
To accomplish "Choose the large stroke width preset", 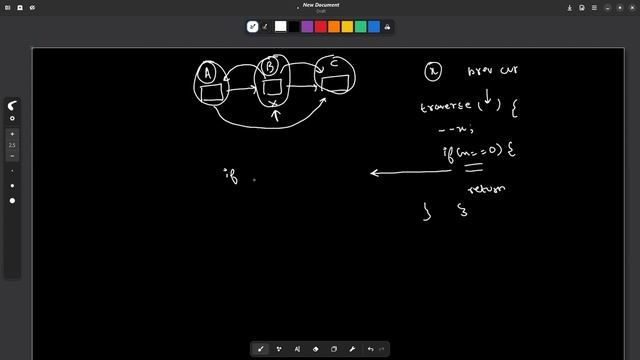I will [12, 201].
